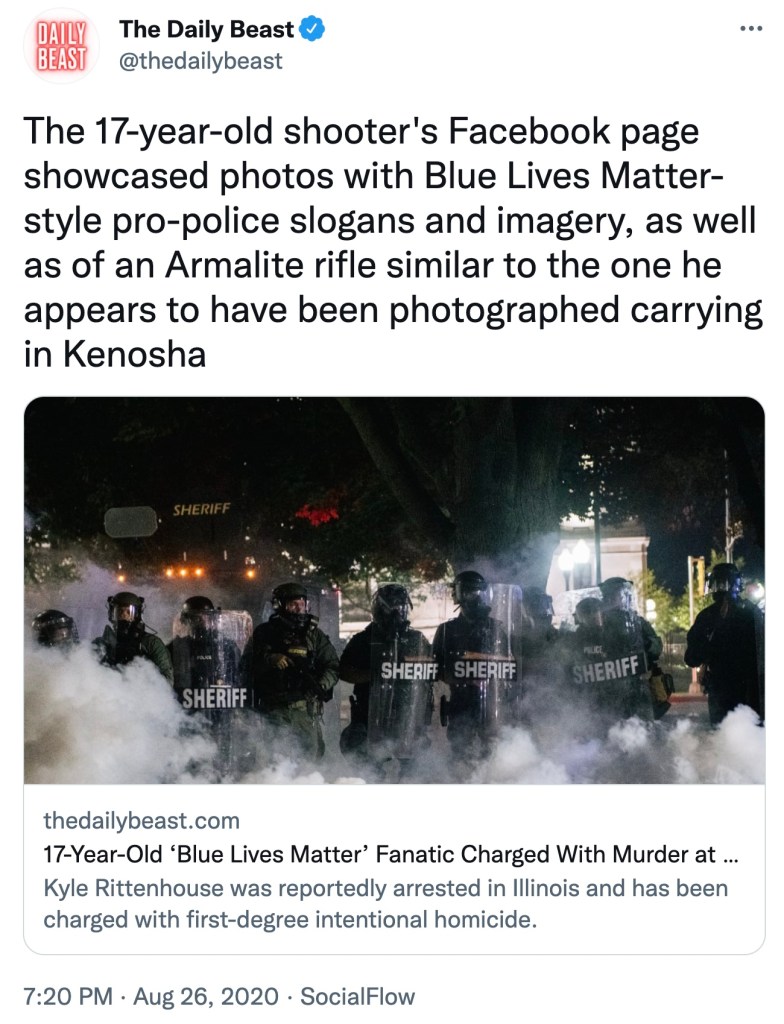Open the three-dot more options menu

click(749, 29)
